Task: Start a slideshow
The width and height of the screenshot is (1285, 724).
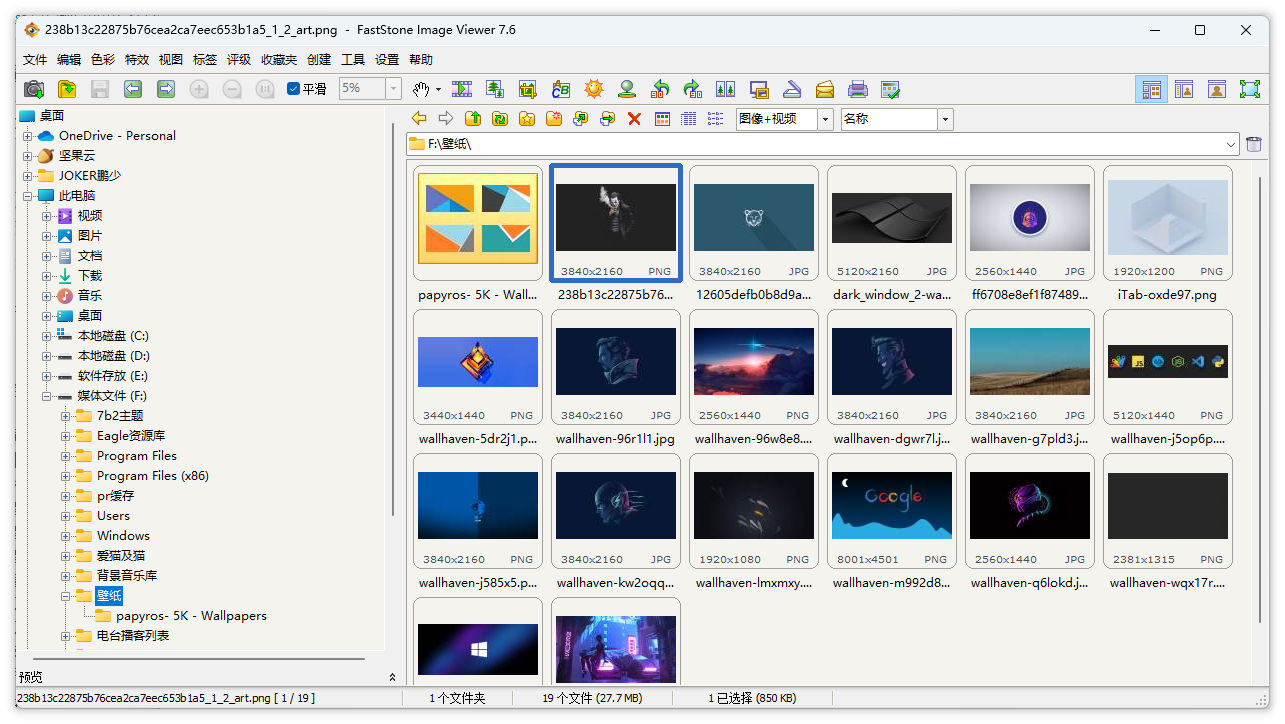Action: pyautogui.click(x=461, y=89)
